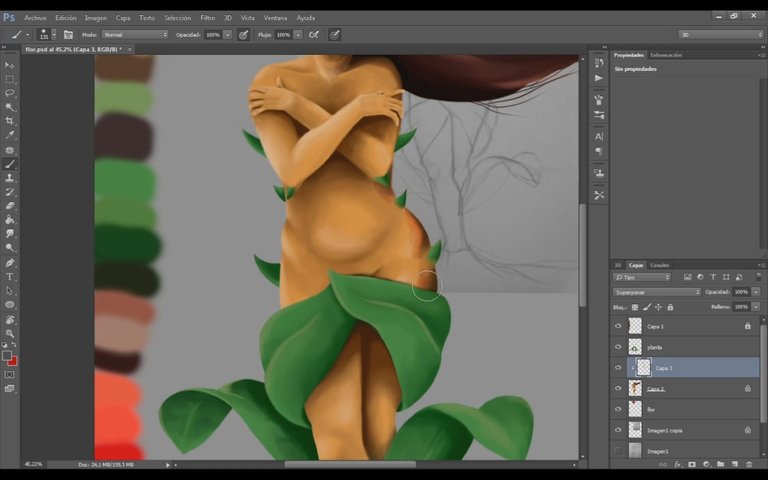The width and height of the screenshot is (768, 480).
Task: Open the brush preset picker
Action: click(47, 35)
